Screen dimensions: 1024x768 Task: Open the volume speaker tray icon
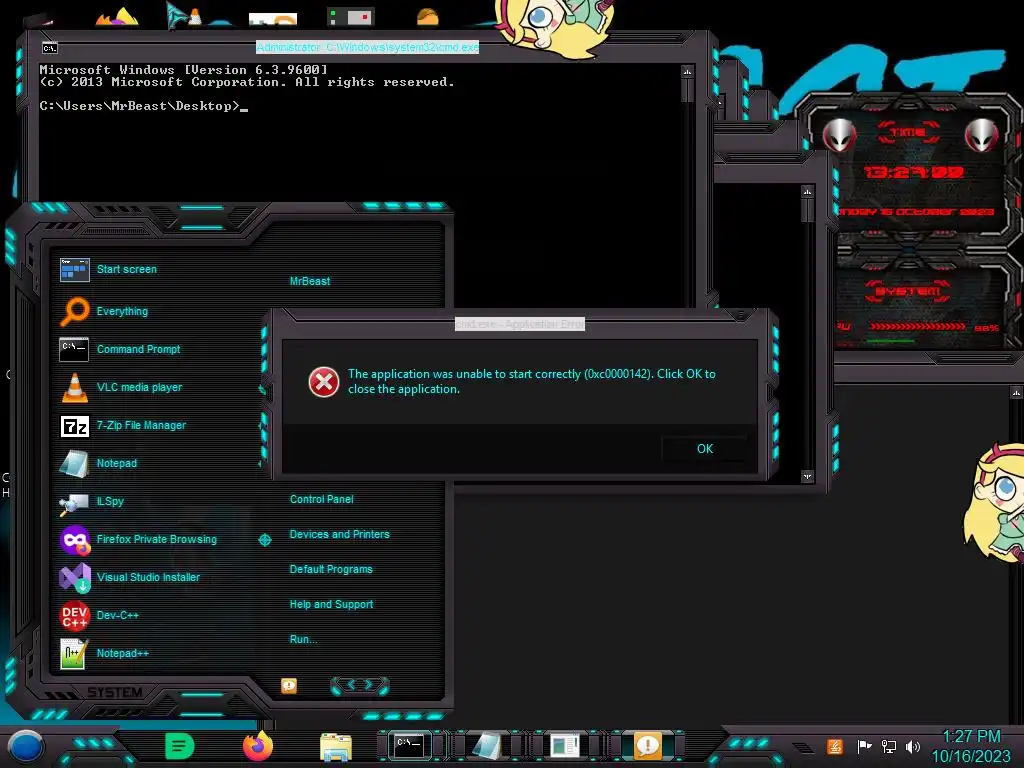pos(913,746)
